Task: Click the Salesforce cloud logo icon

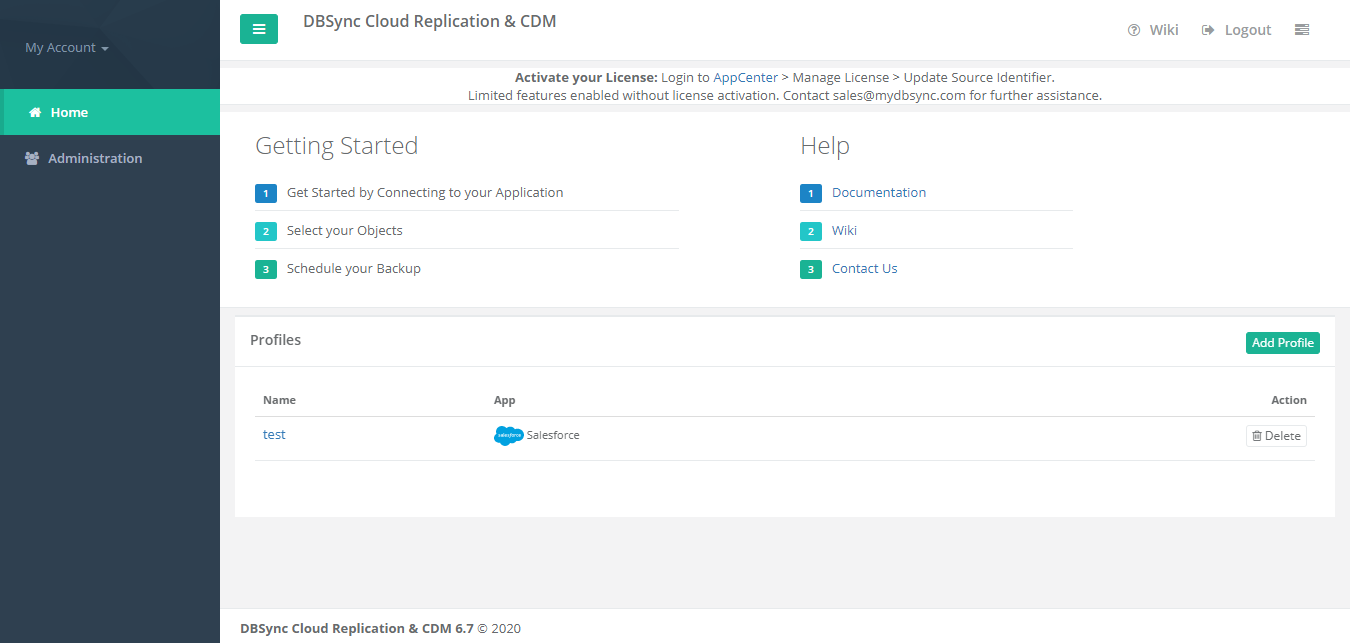Action: tap(508, 436)
